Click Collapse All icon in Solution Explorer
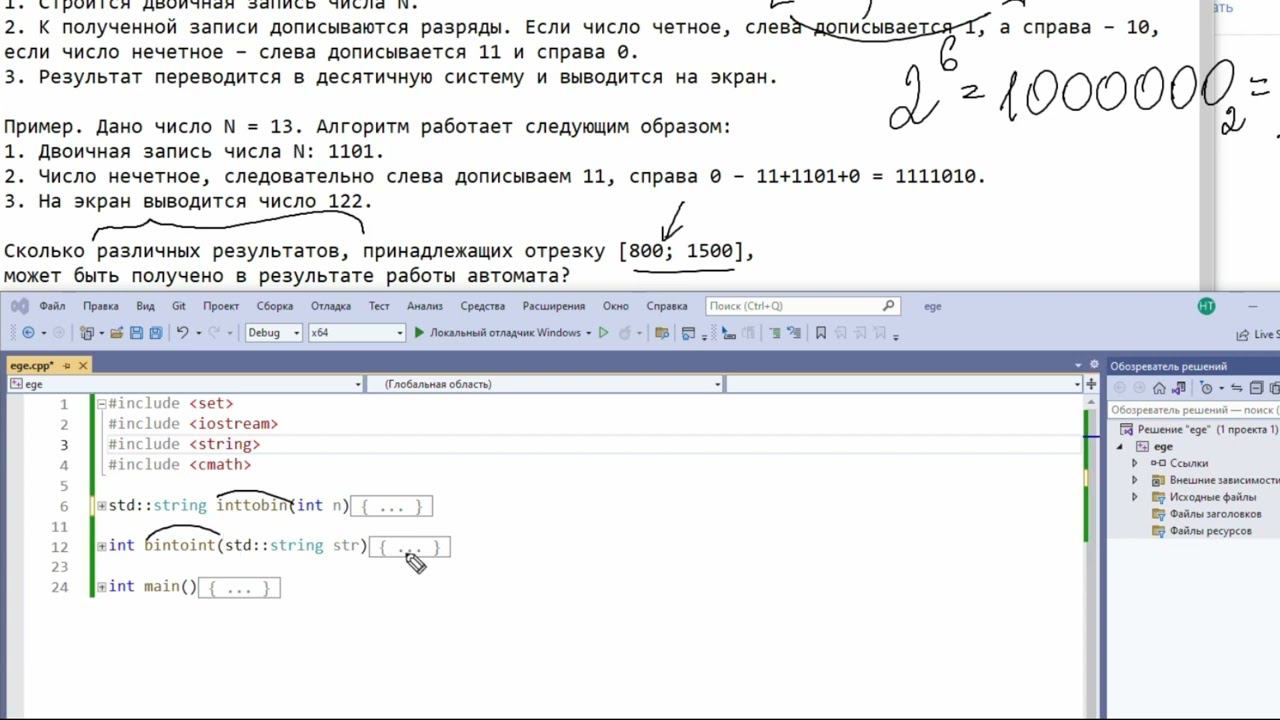The height and width of the screenshot is (720, 1280). point(1256,388)
